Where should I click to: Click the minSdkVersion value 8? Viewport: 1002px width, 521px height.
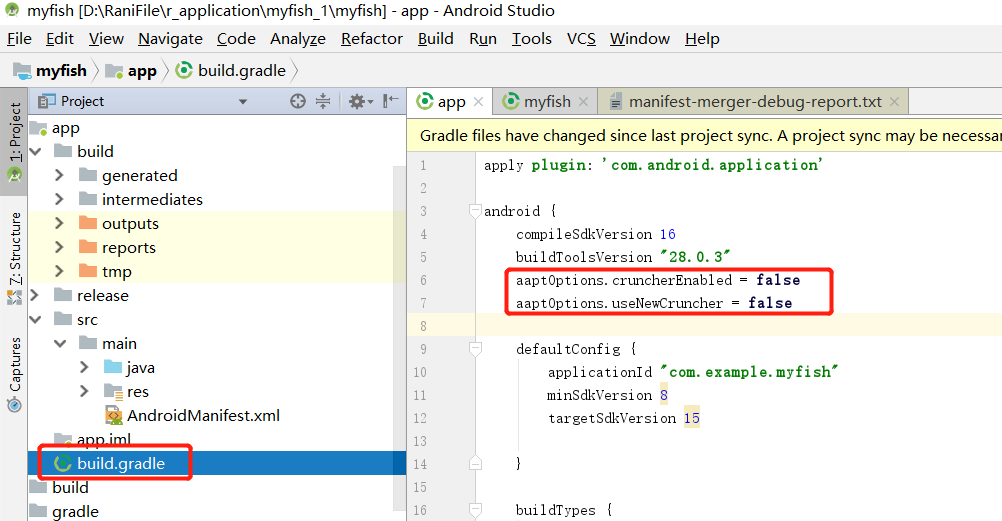coord(664,395)
